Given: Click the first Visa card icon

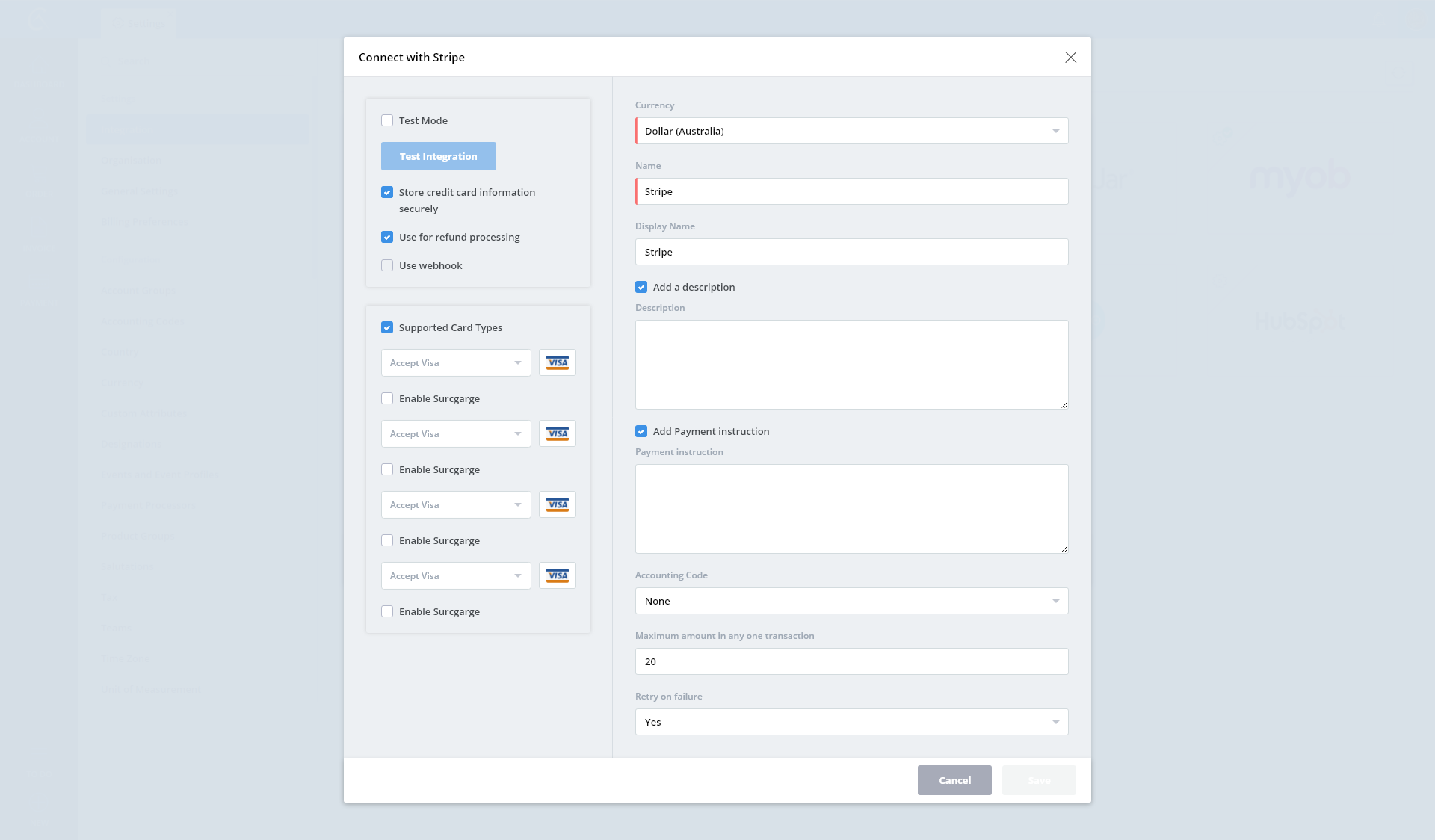Looking at the screenshot, I should [557, 362].
